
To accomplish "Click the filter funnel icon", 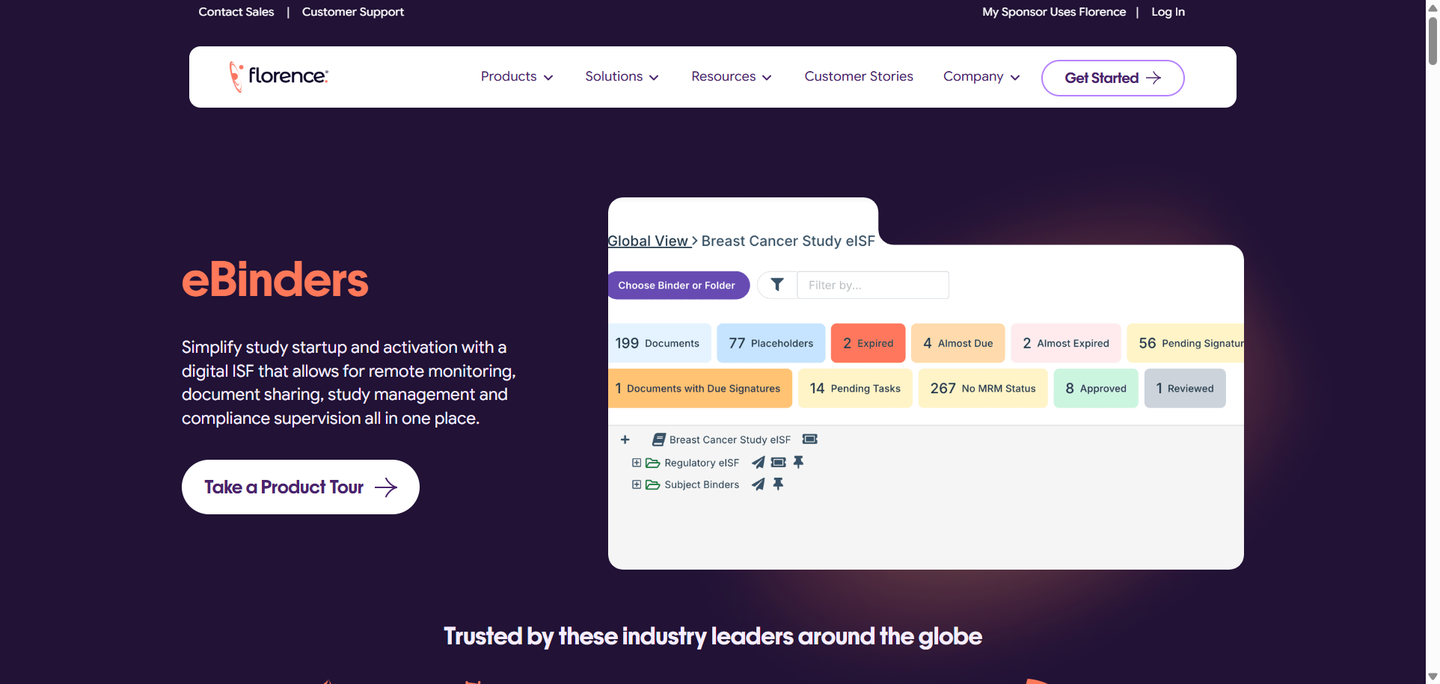I will pos(777,285).
